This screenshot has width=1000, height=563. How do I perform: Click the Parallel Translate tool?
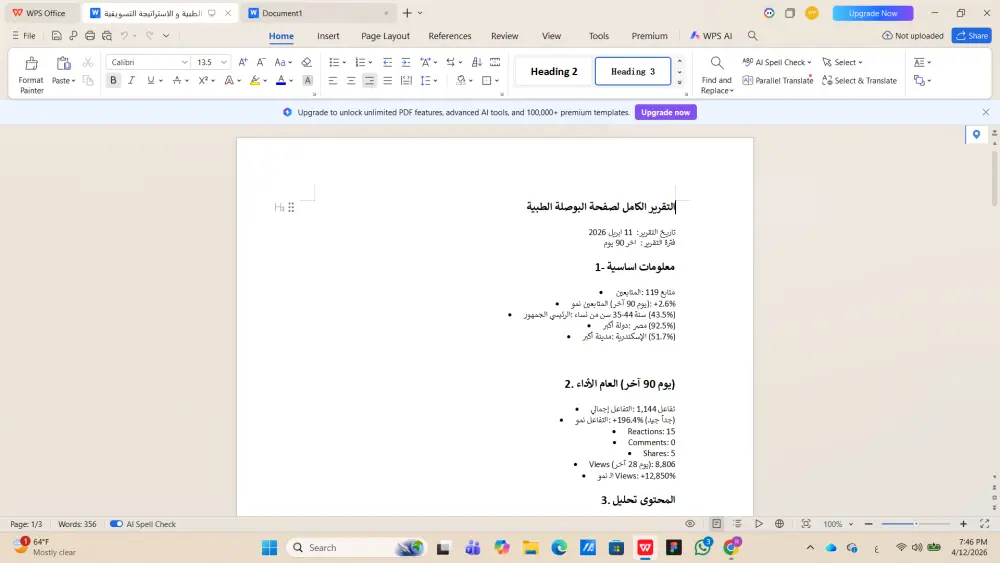pos(777,80)
